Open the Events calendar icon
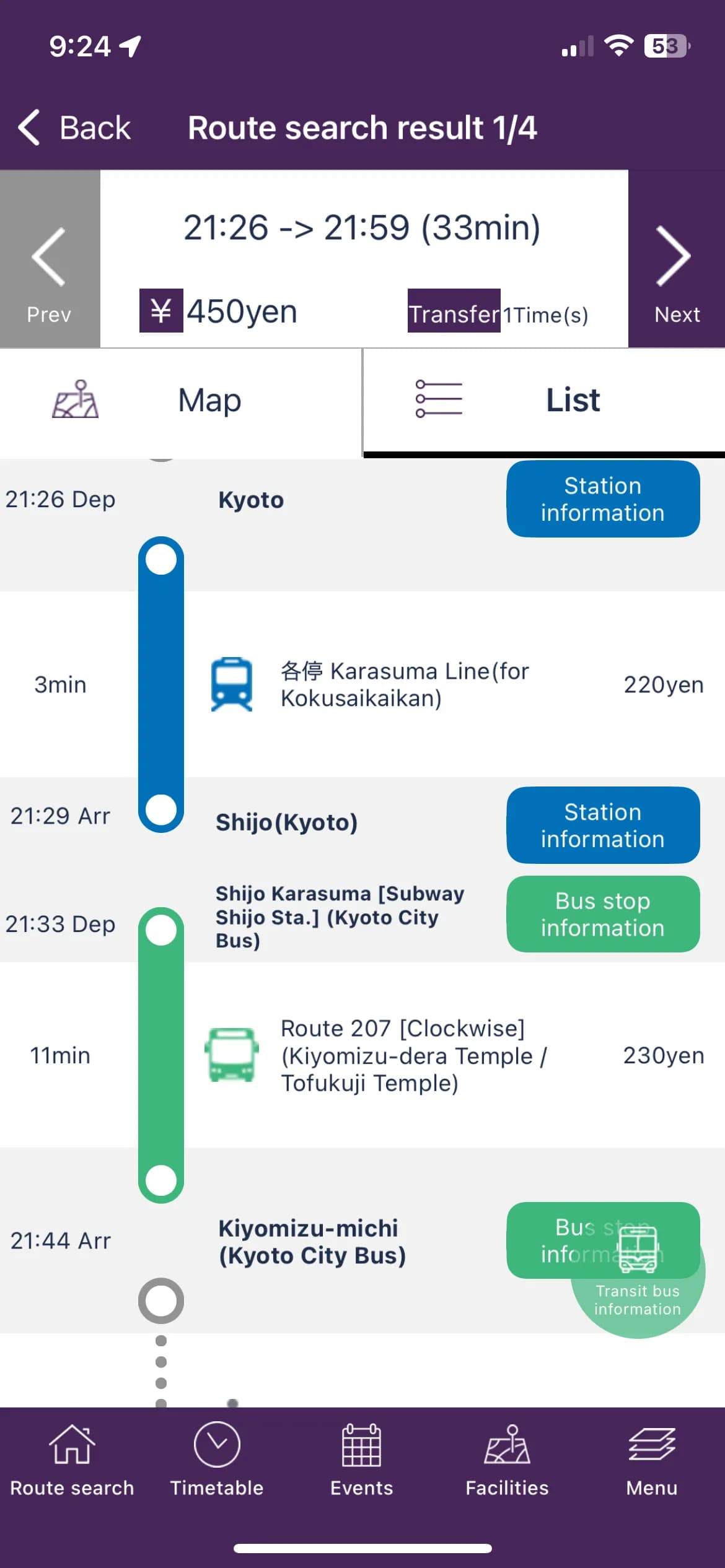Image resolution: width=725 pixels, height=1568 pixels. pyautogui.click(x=362, y=1461)
